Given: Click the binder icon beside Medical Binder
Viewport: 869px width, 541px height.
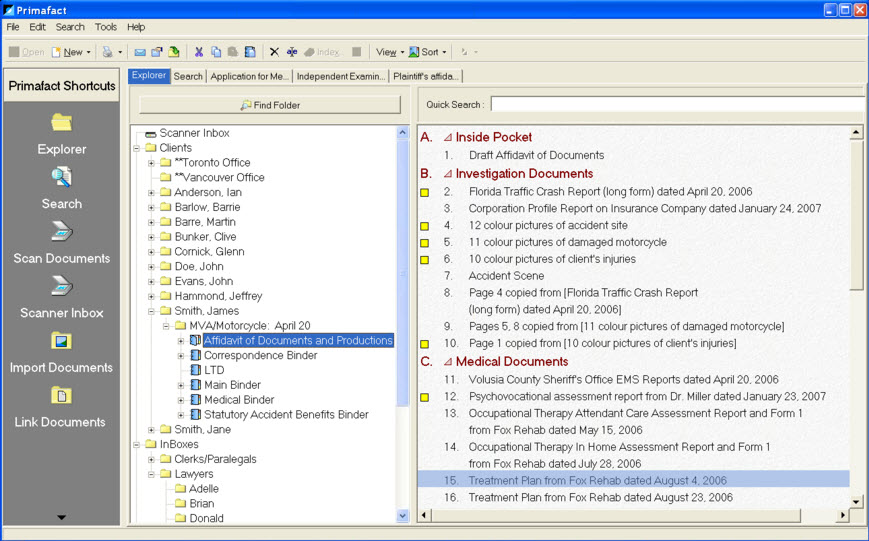Looking at the screenshot, I should [x=196, y=400].
